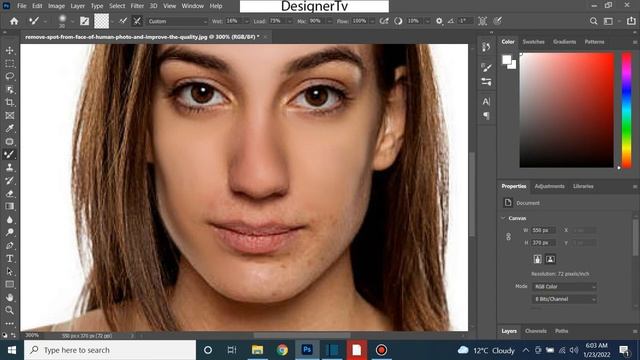Open the Search icon in options bar
The image size is (640, 360).
tap(593, 21)
